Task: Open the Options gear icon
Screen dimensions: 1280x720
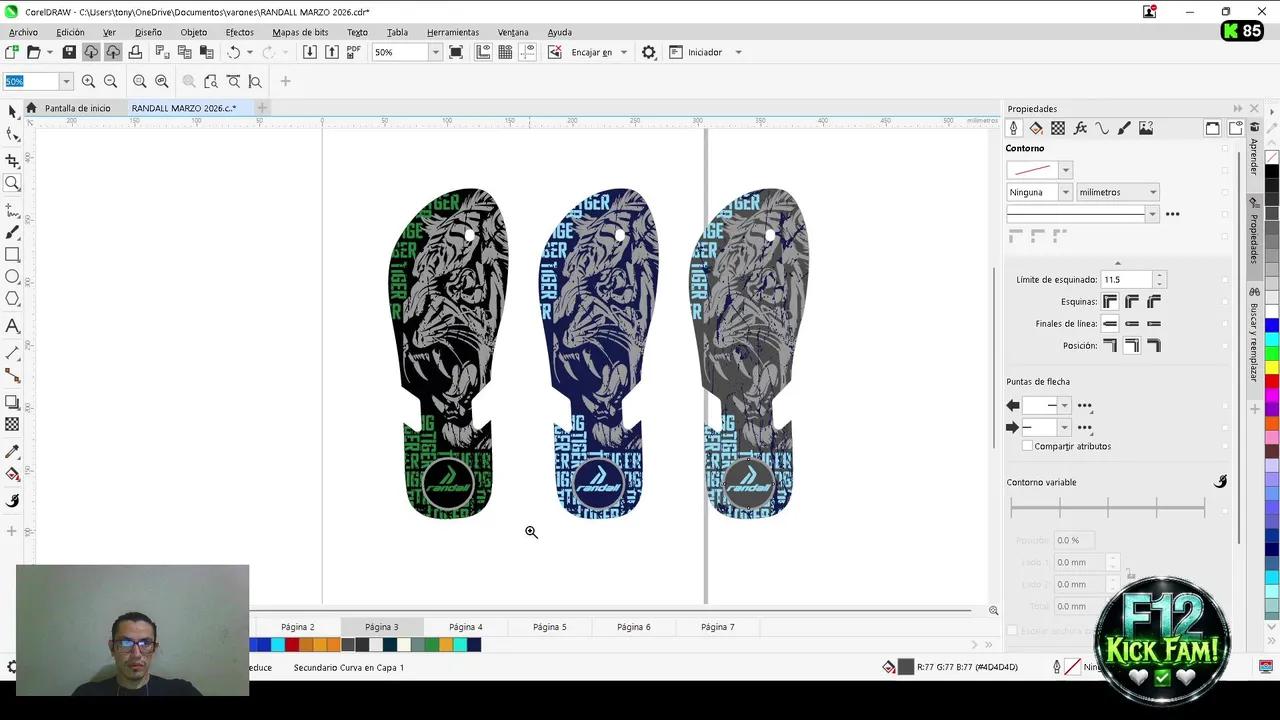Action: 649,52
